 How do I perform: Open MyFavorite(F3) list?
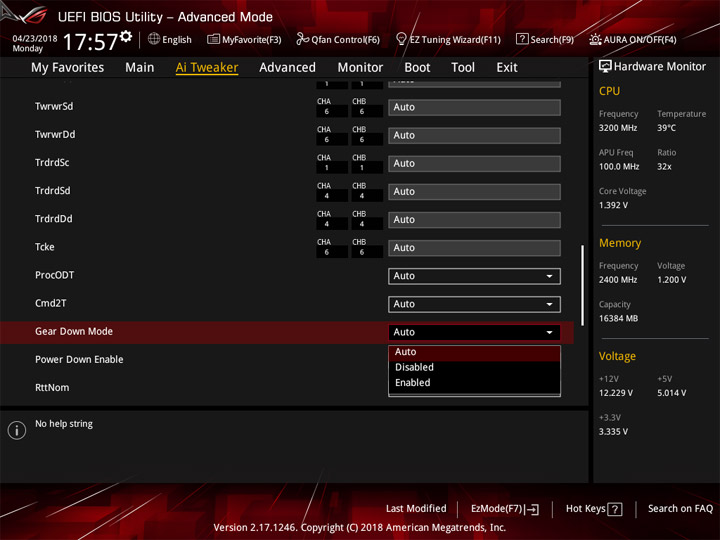(244, 39)
